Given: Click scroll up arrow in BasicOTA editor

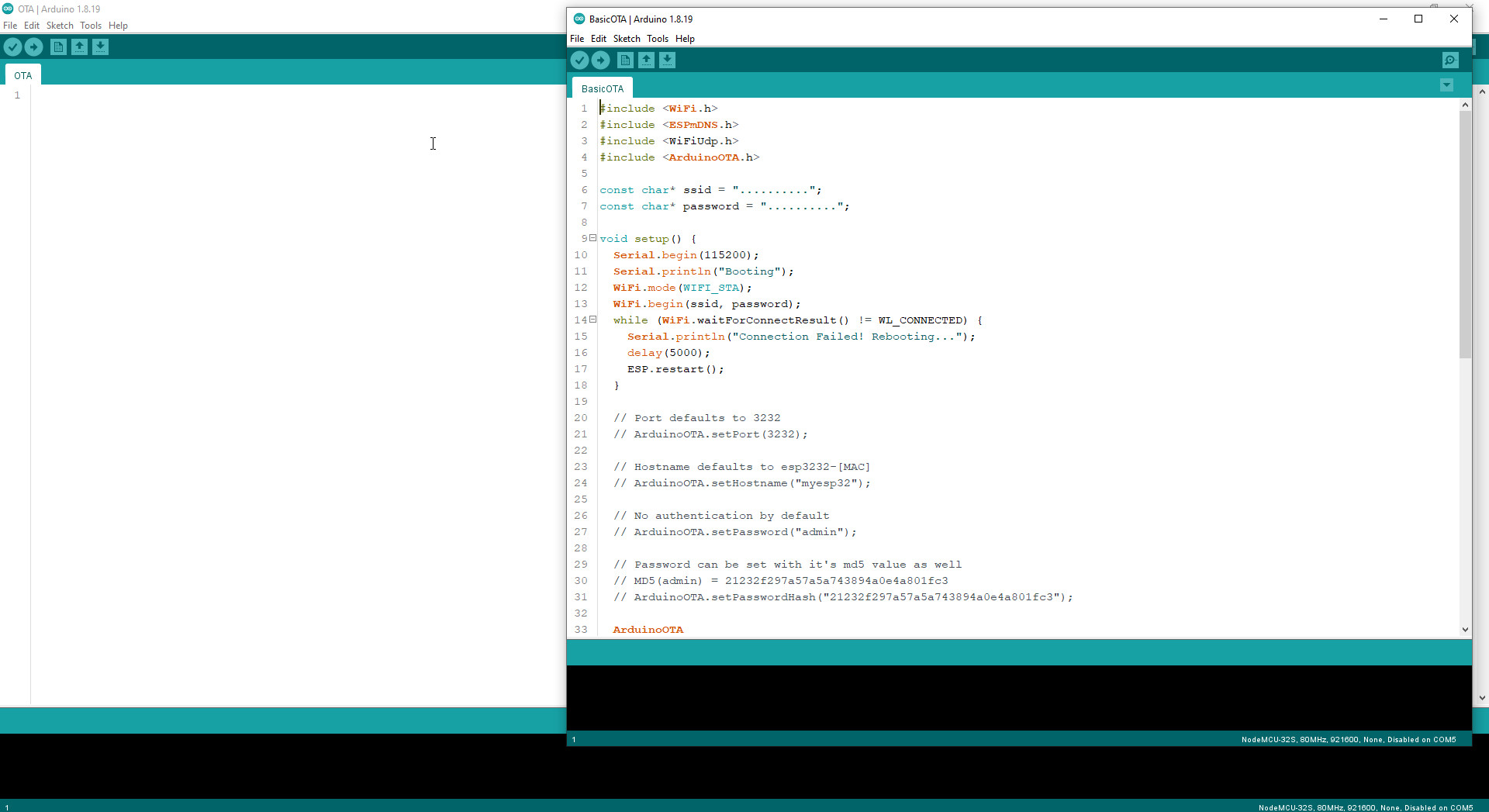Looking at the screenshot, I should (x=1465, y=105).
